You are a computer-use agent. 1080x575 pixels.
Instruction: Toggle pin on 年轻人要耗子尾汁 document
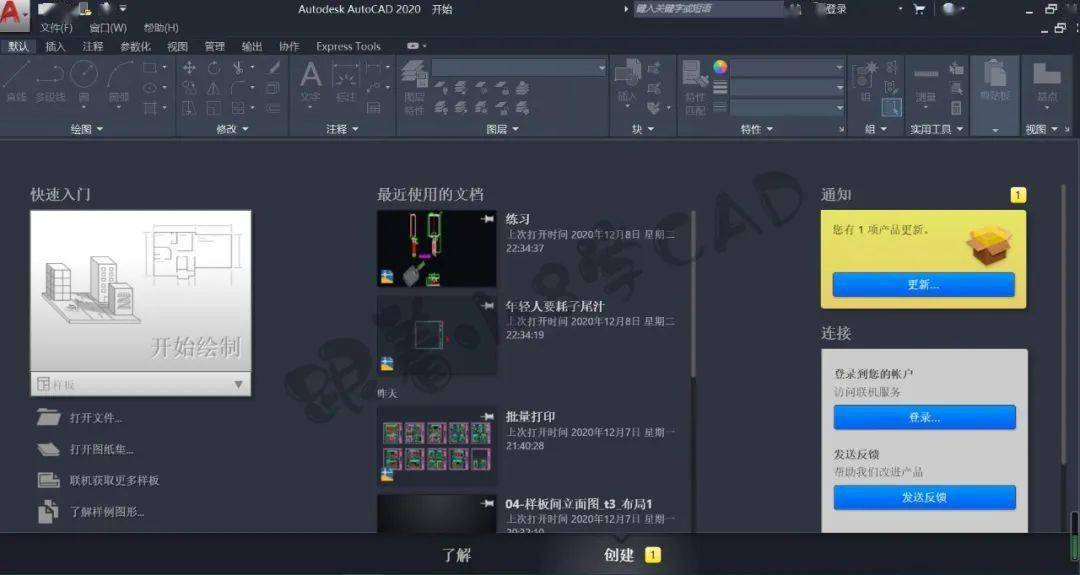488,306
